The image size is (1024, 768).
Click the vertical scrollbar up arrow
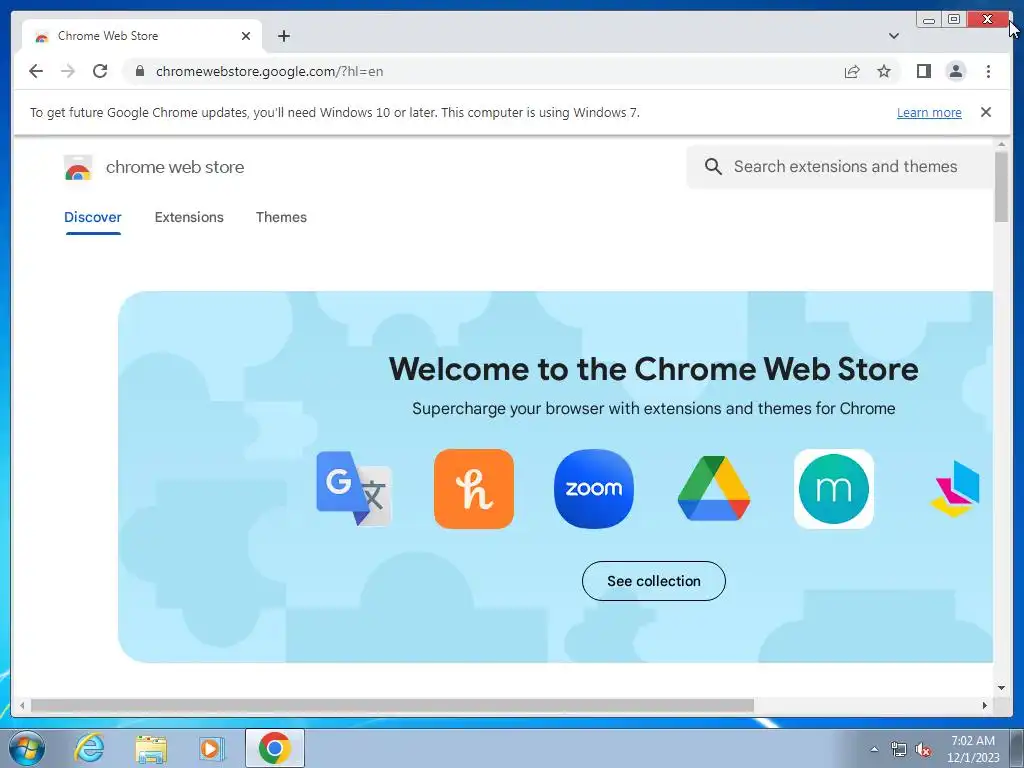[1001, 144]
